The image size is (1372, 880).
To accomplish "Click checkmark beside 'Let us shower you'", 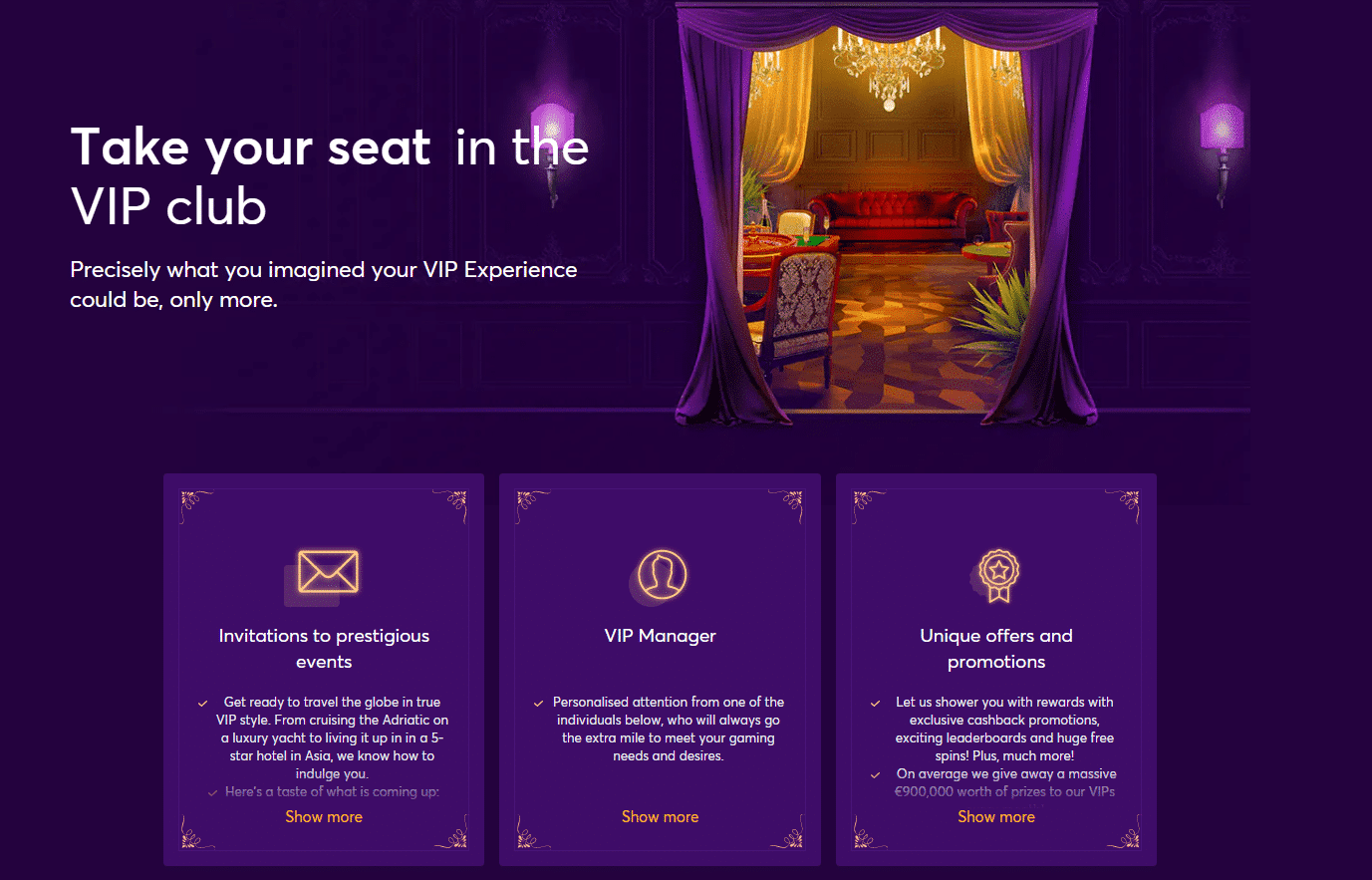I will coord(876,704).
